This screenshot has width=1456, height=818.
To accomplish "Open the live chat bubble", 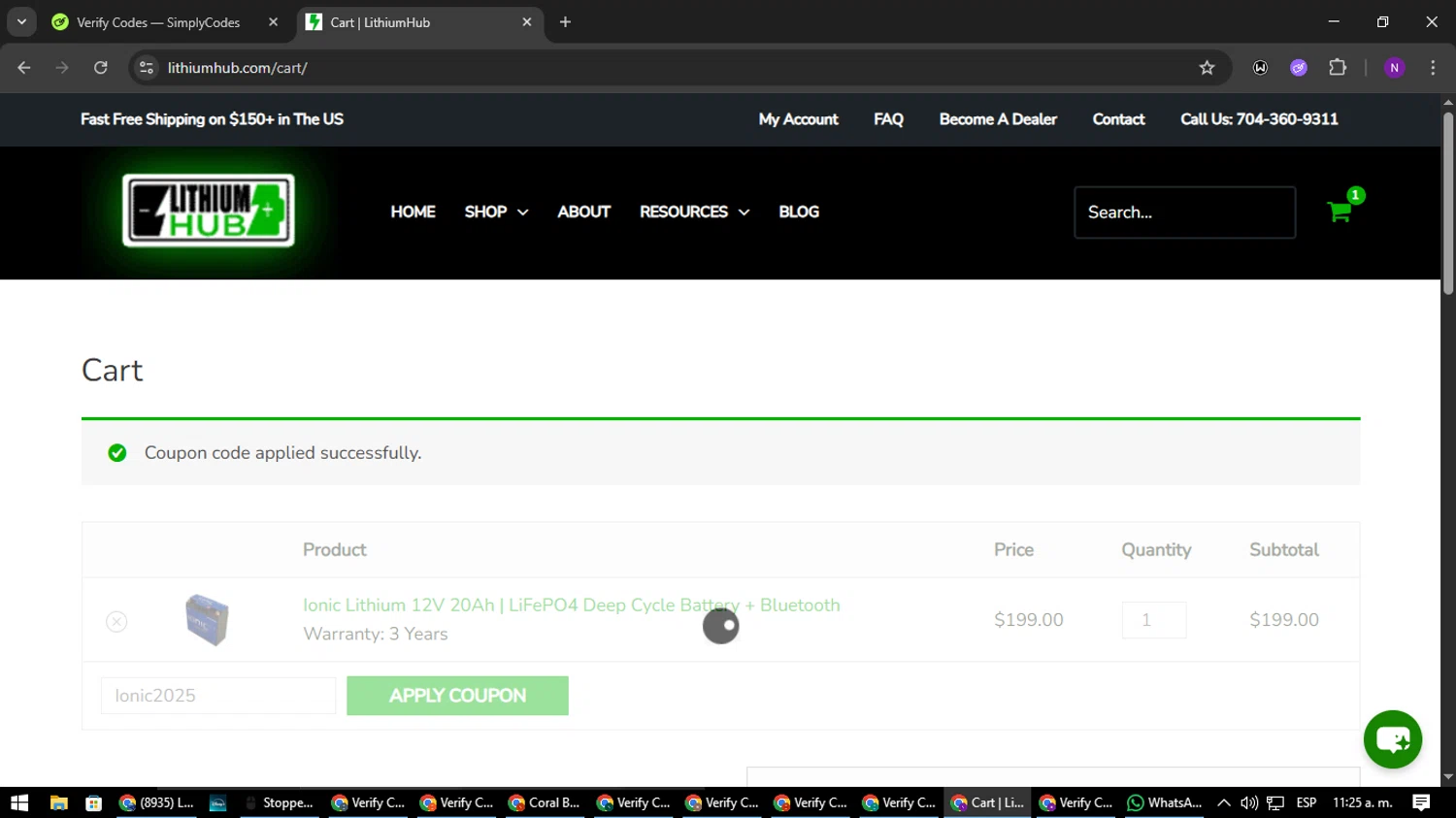I will pos(1393,739).
